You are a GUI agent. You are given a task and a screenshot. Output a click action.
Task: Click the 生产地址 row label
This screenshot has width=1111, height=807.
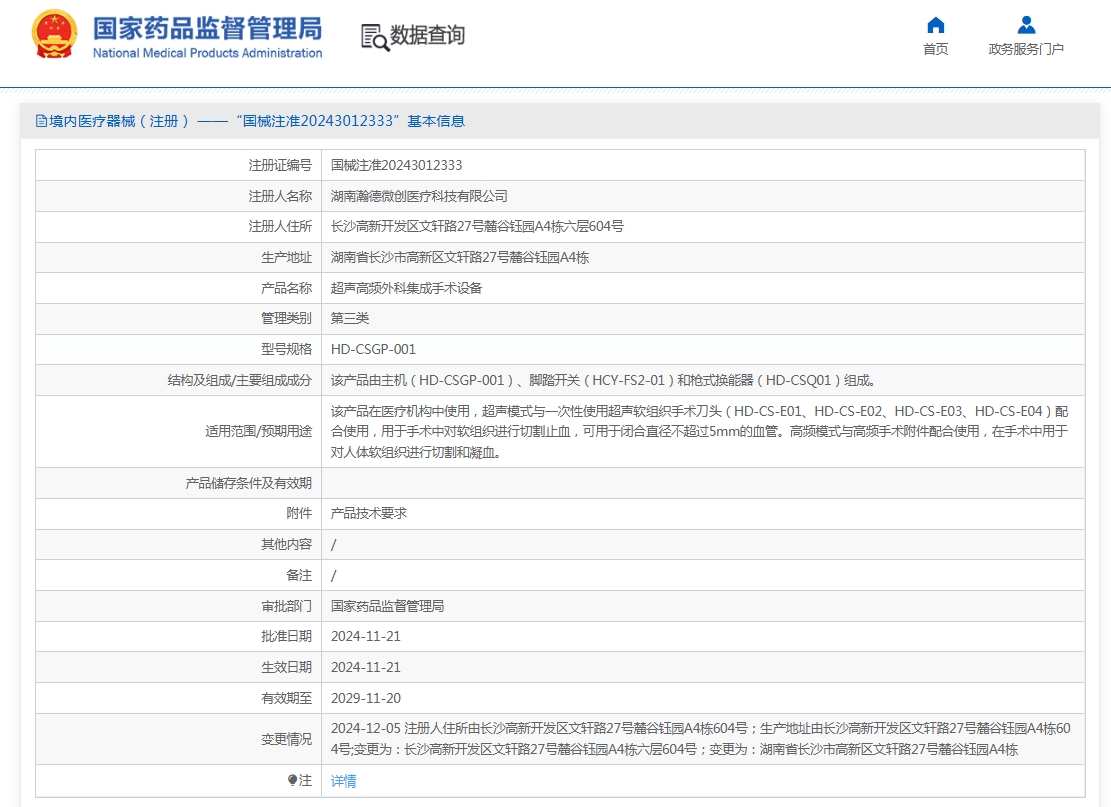point(286,258)
